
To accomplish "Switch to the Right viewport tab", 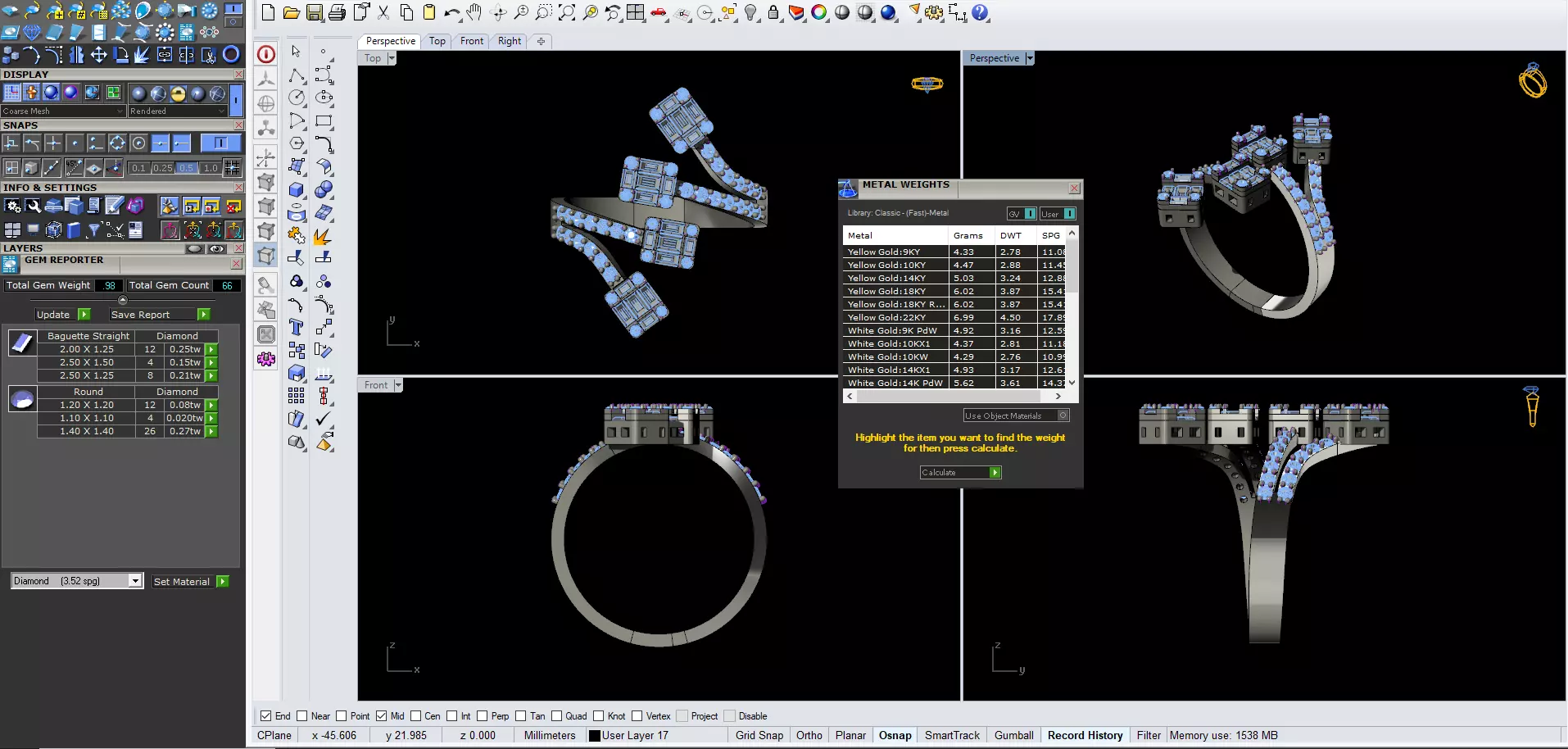I will click(510, 41).
